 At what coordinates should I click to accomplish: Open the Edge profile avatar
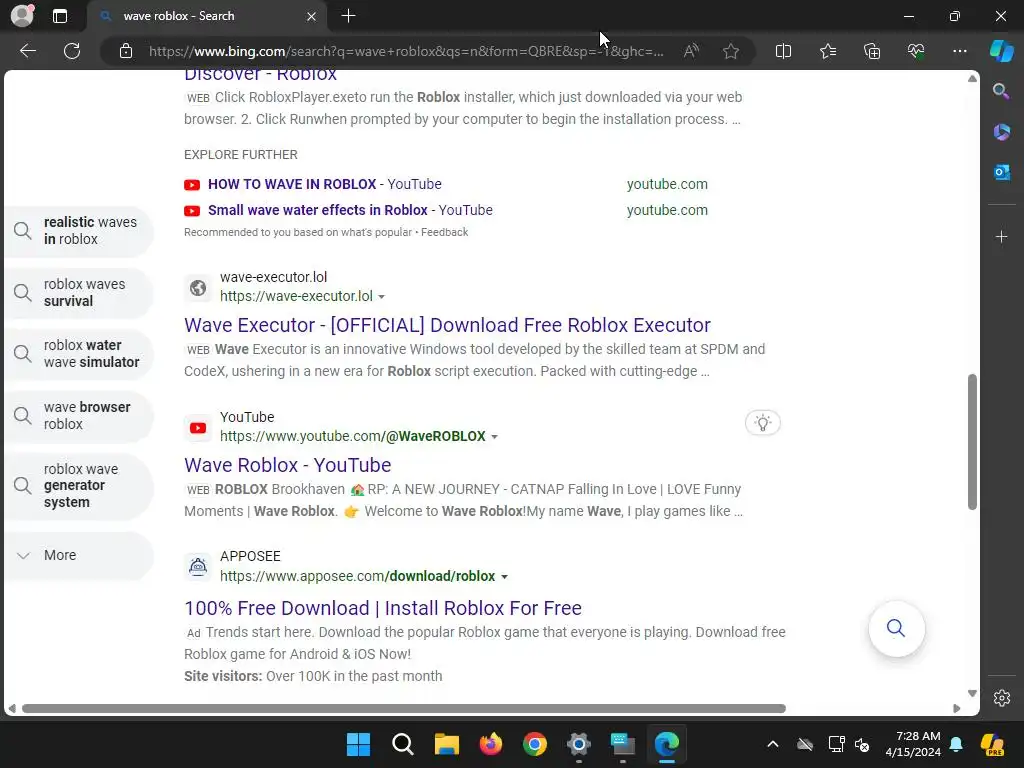22,15
